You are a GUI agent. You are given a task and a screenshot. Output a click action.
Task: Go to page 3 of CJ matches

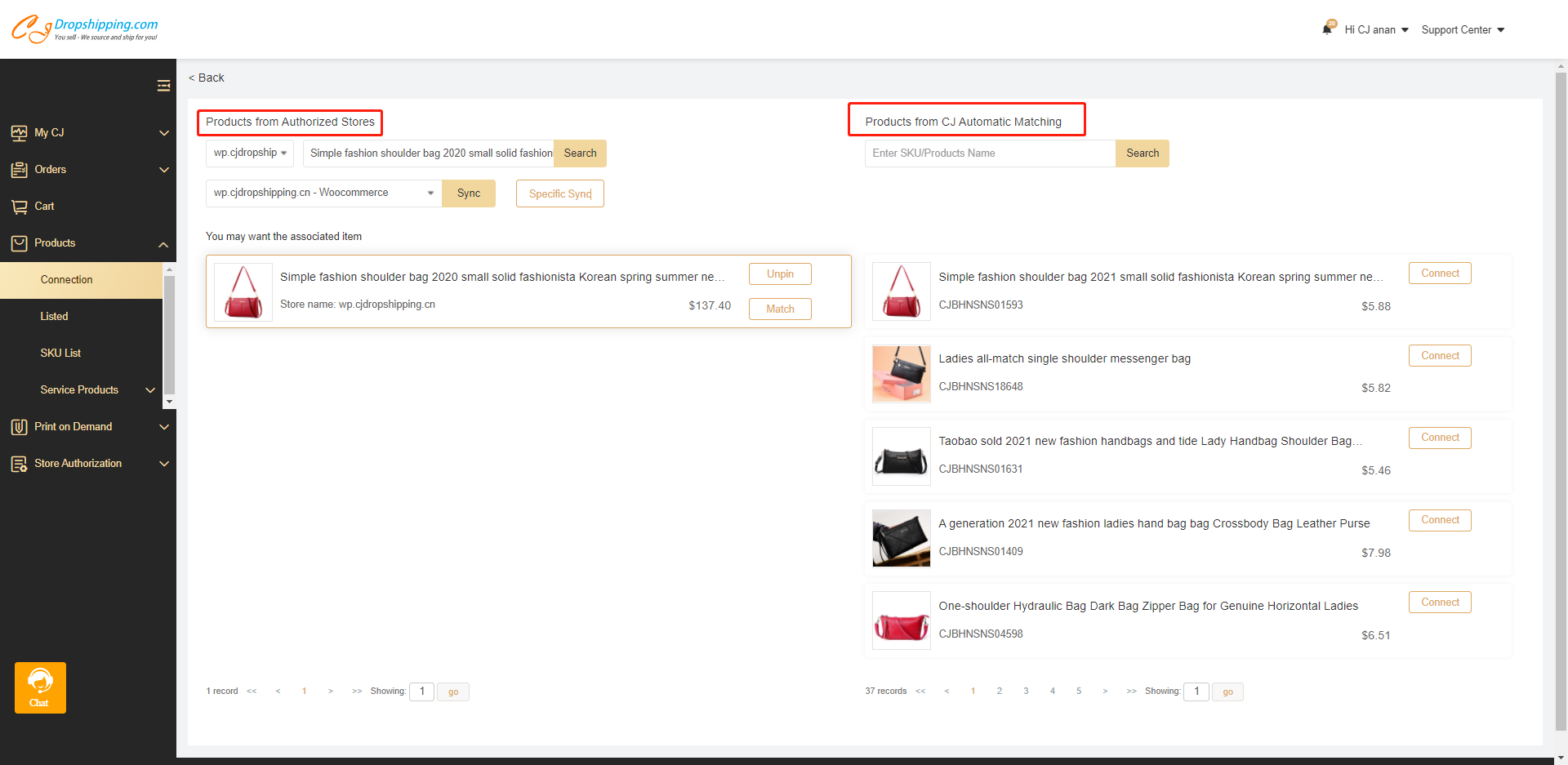pyautogui.click(x=1026, y=692)
